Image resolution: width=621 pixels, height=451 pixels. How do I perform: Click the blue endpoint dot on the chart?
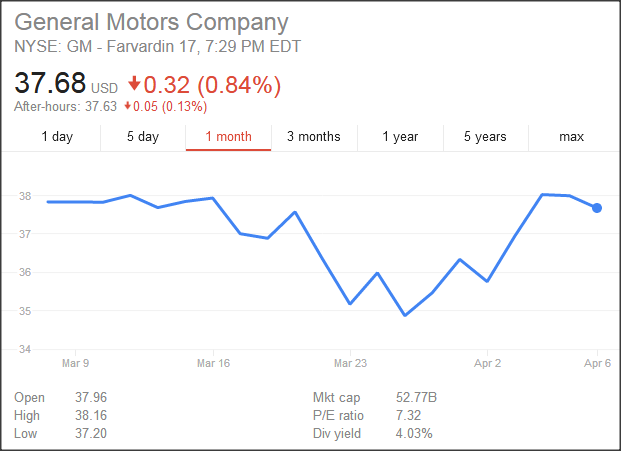pyautogui.click(x=597, y=208)
